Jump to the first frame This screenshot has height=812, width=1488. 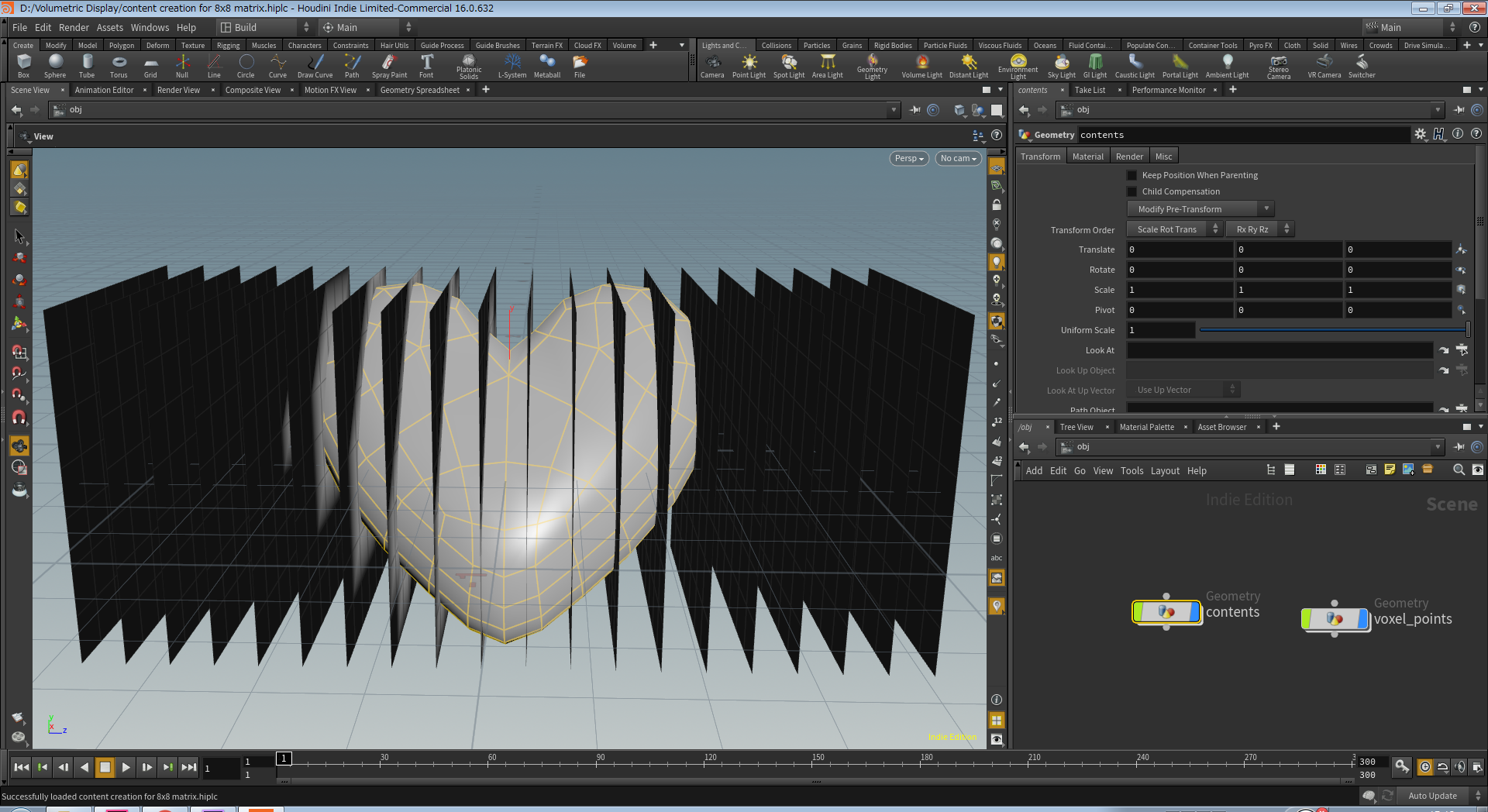(22, 767)
